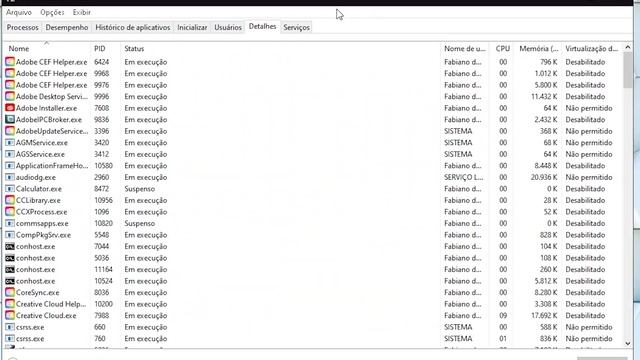The image size is (640, 360).
Task: Click the AGMService.exe icon
Action: click(x=10, y=142)
